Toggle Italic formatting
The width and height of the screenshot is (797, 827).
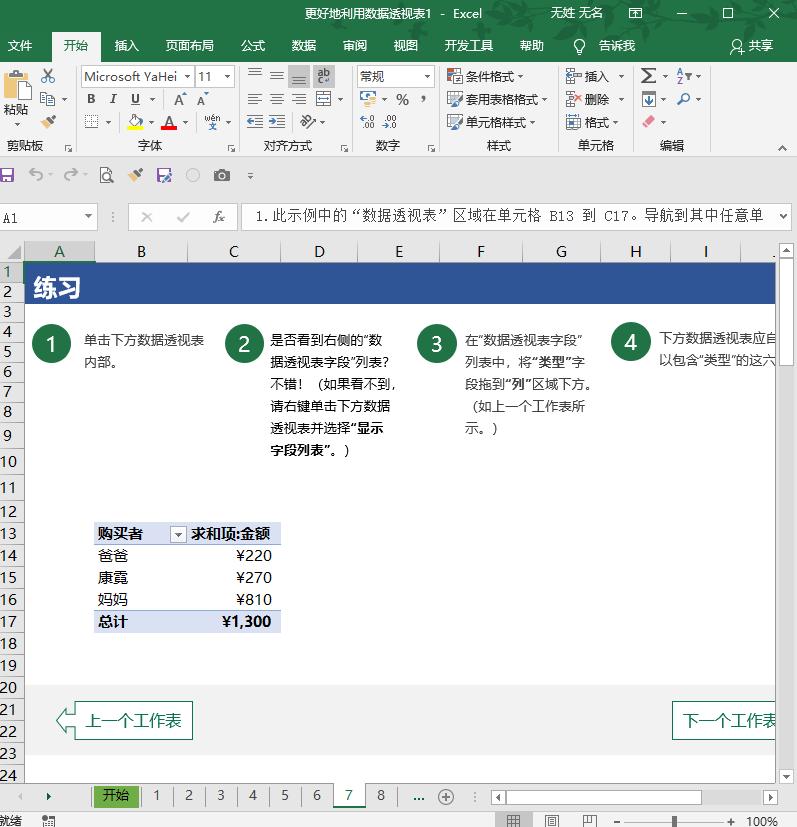pos(113,99)
